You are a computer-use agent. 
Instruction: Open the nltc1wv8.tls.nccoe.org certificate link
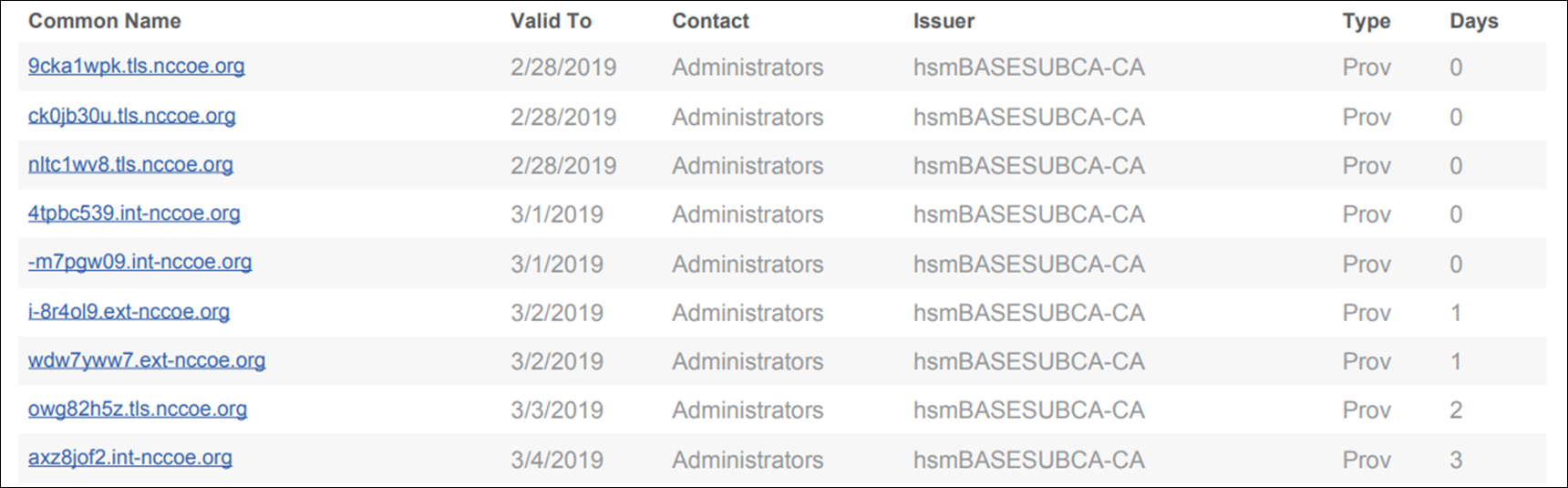[x=130, y=165]
